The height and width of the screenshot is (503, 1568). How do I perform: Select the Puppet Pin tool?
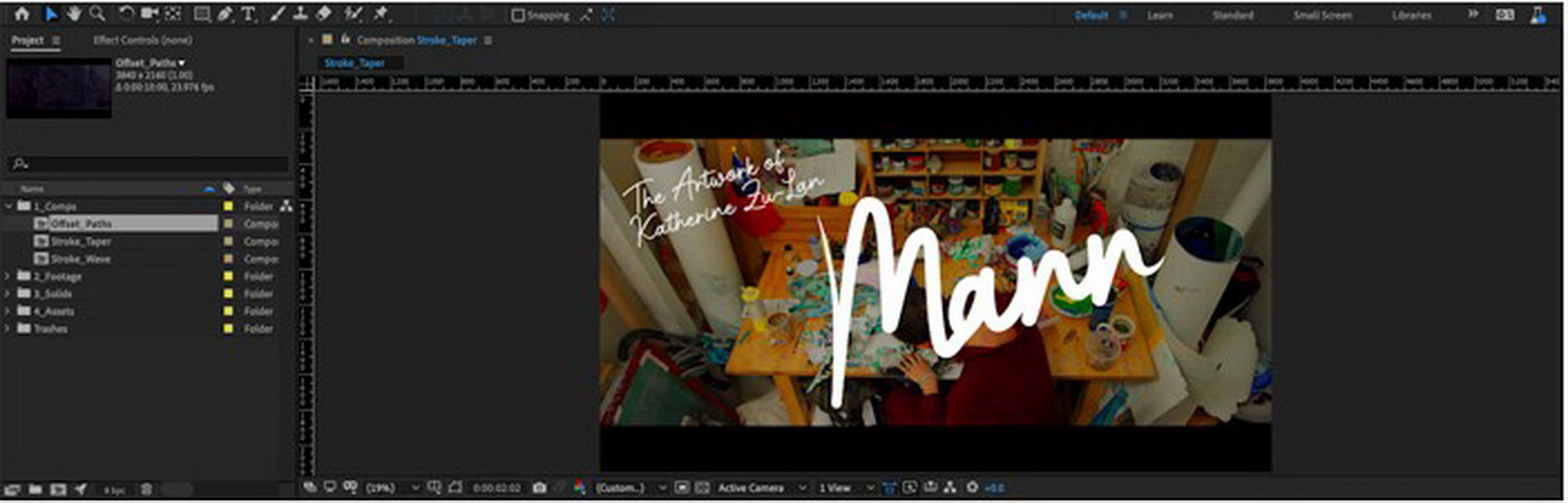(381, 14)
